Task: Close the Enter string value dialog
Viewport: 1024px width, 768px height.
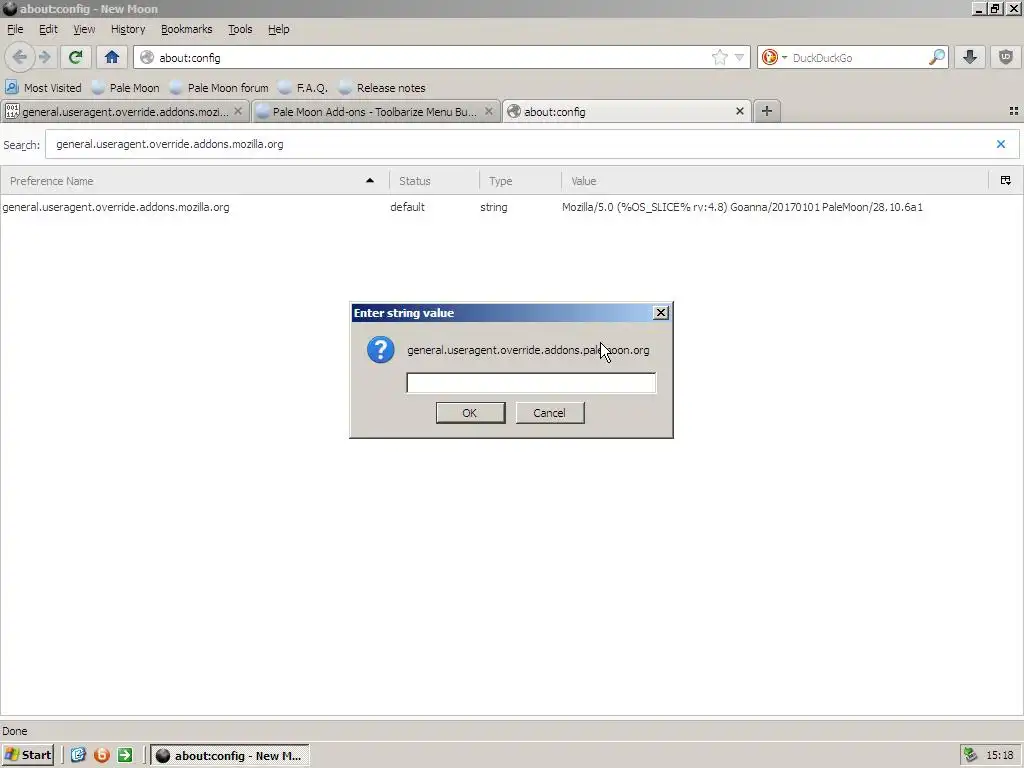Action: pos(661,313)
